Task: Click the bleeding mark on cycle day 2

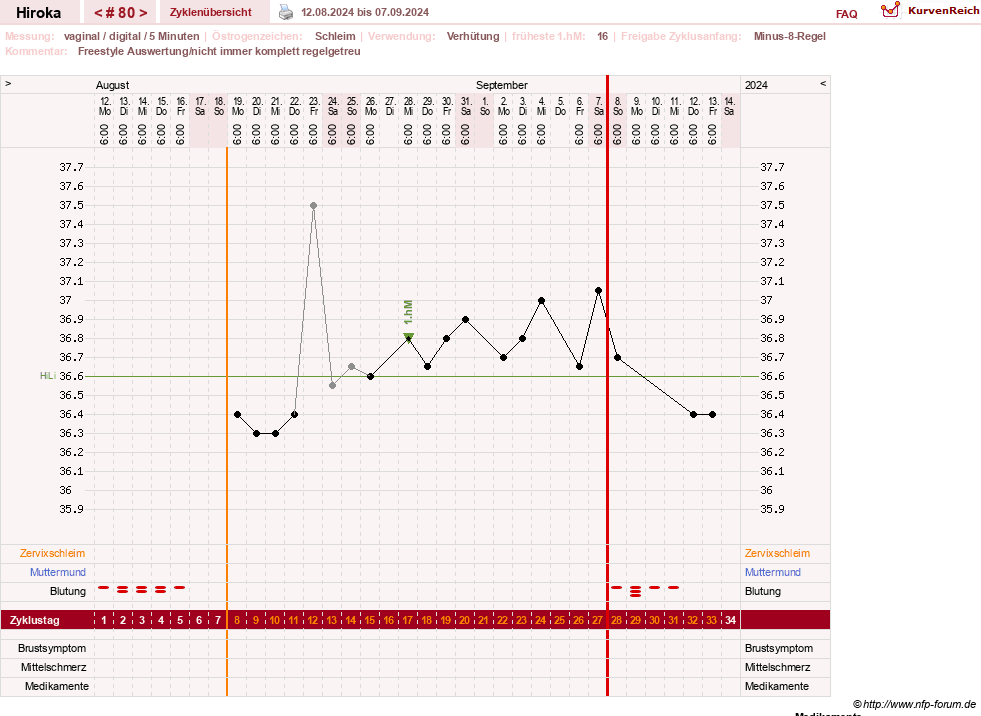Action: 123,590
